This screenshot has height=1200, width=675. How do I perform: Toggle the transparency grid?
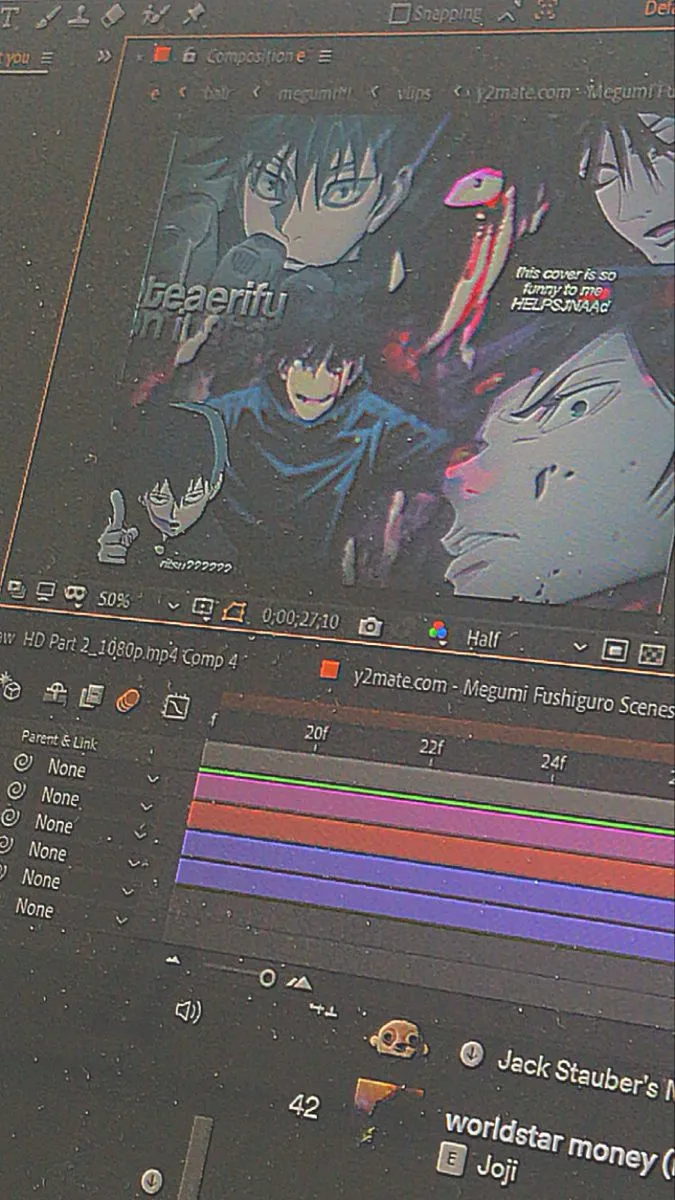pos(653,655)
